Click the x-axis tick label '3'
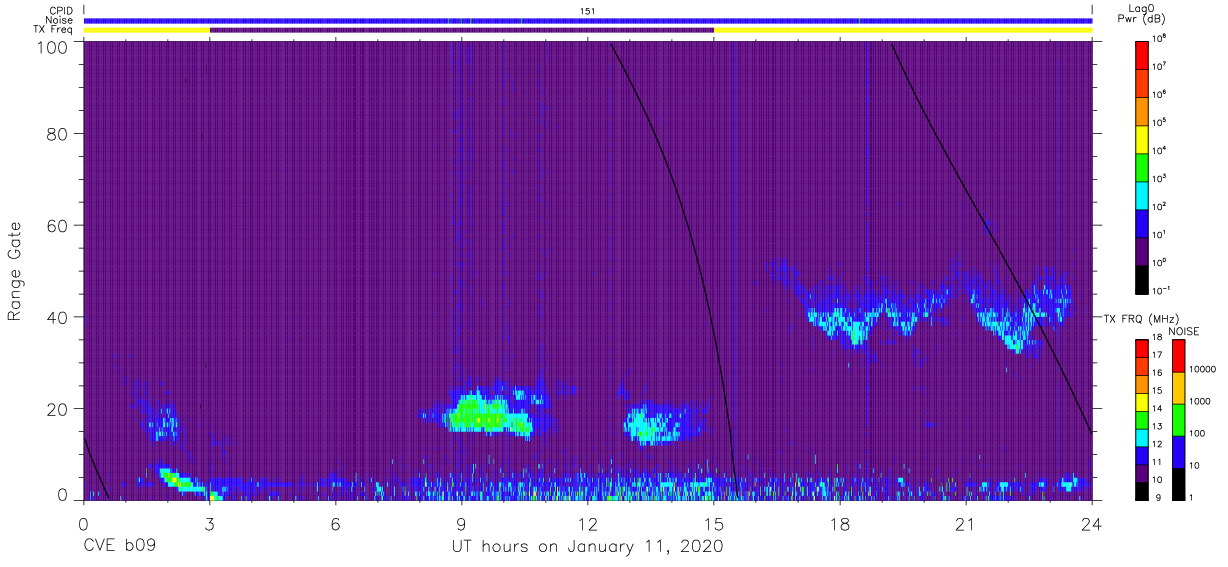Screen dimensions: 1228x567 [209, 524]
